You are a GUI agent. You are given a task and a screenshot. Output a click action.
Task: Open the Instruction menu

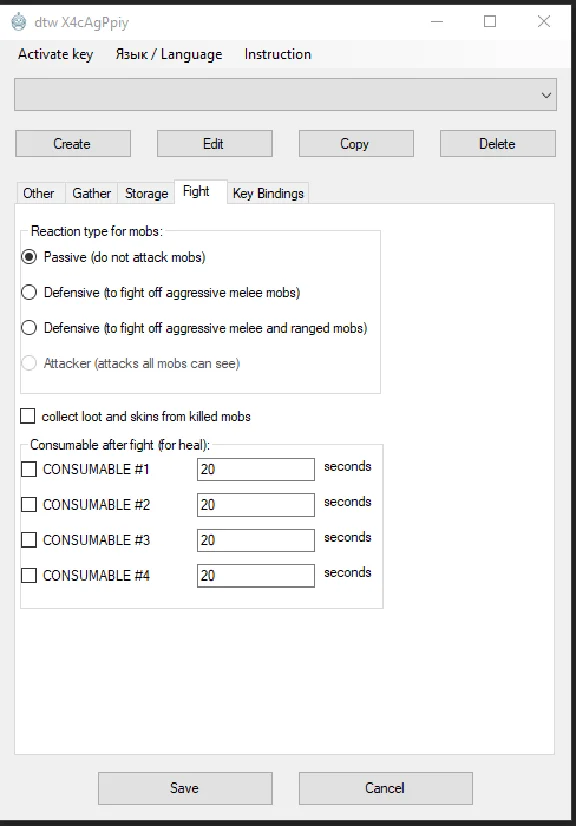(278, 54)
